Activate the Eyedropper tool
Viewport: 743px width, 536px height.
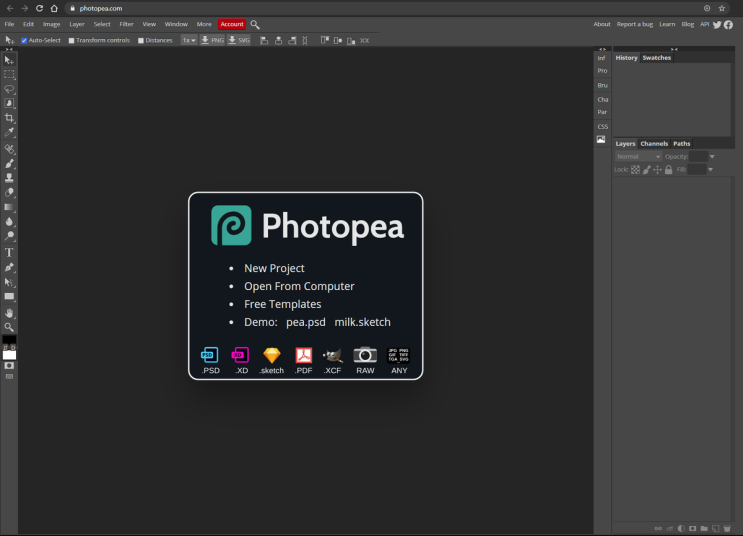(9, 132)
